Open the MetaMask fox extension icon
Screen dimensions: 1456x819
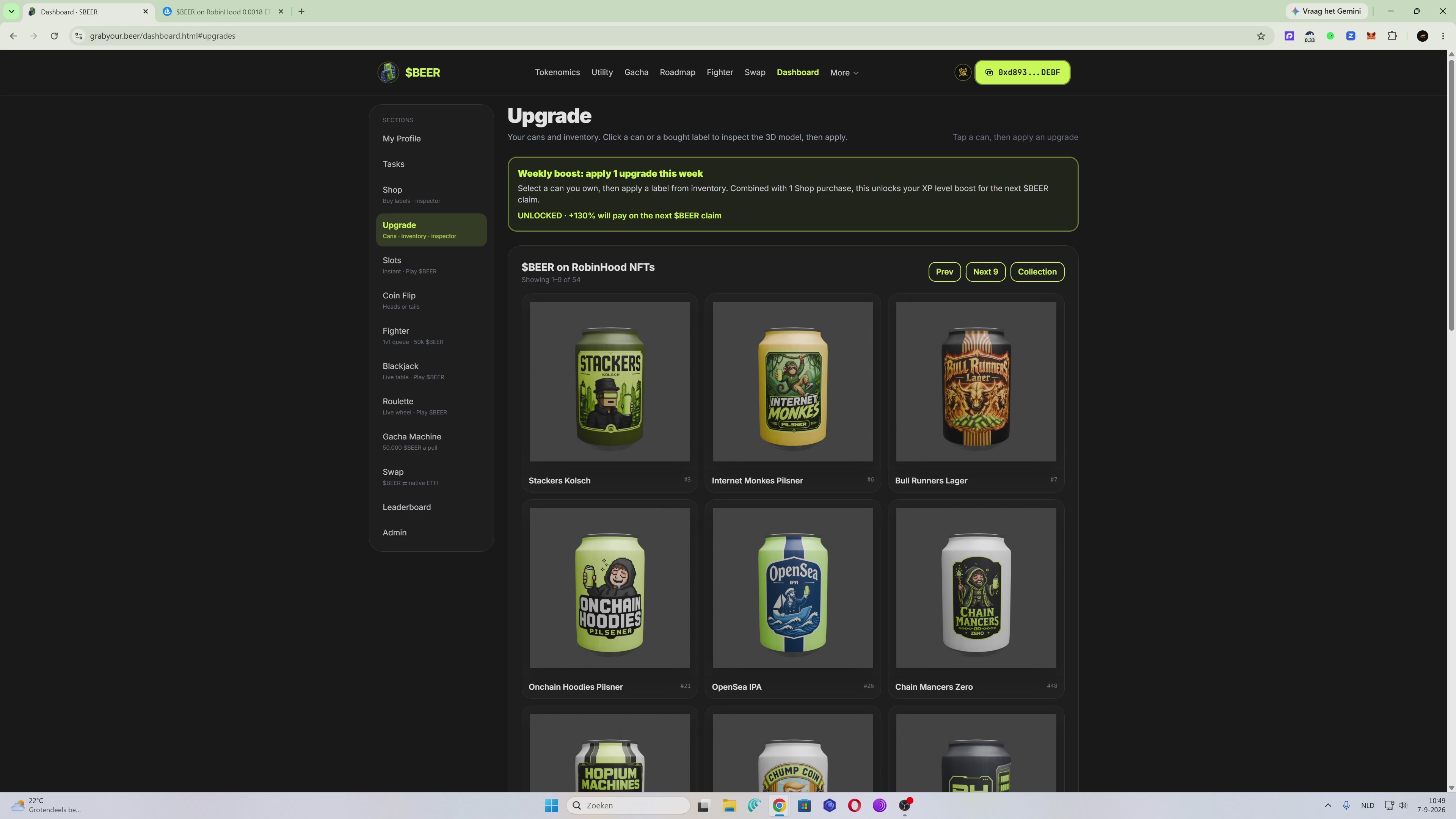[1371, 36]
